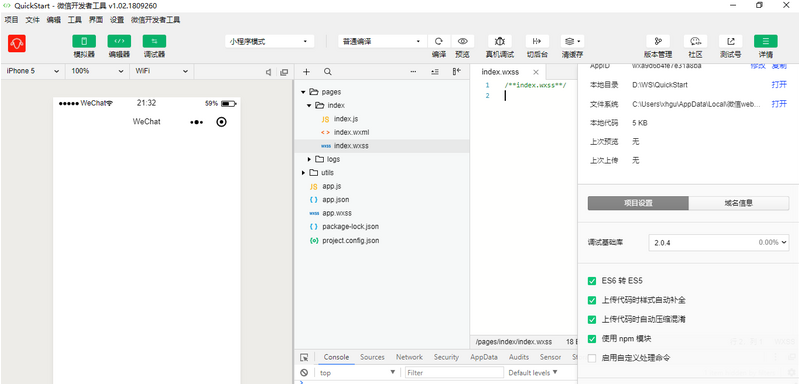Open the 小程序模式 mode dropdown

[269, 42]
